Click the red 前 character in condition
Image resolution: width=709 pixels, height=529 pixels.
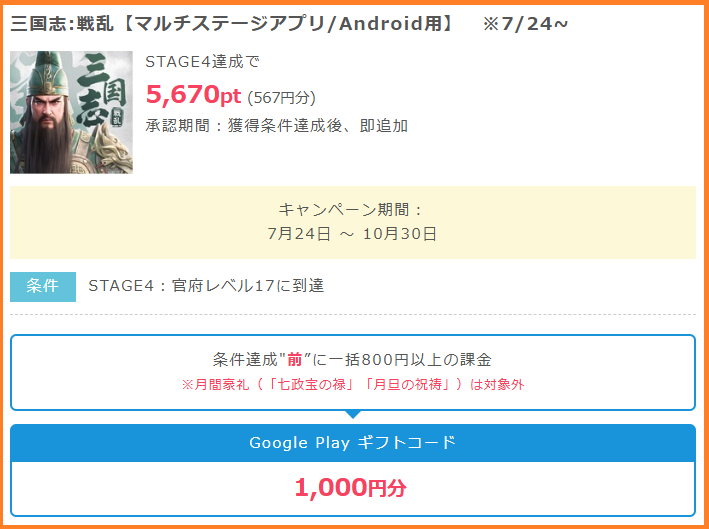(295, 360)
